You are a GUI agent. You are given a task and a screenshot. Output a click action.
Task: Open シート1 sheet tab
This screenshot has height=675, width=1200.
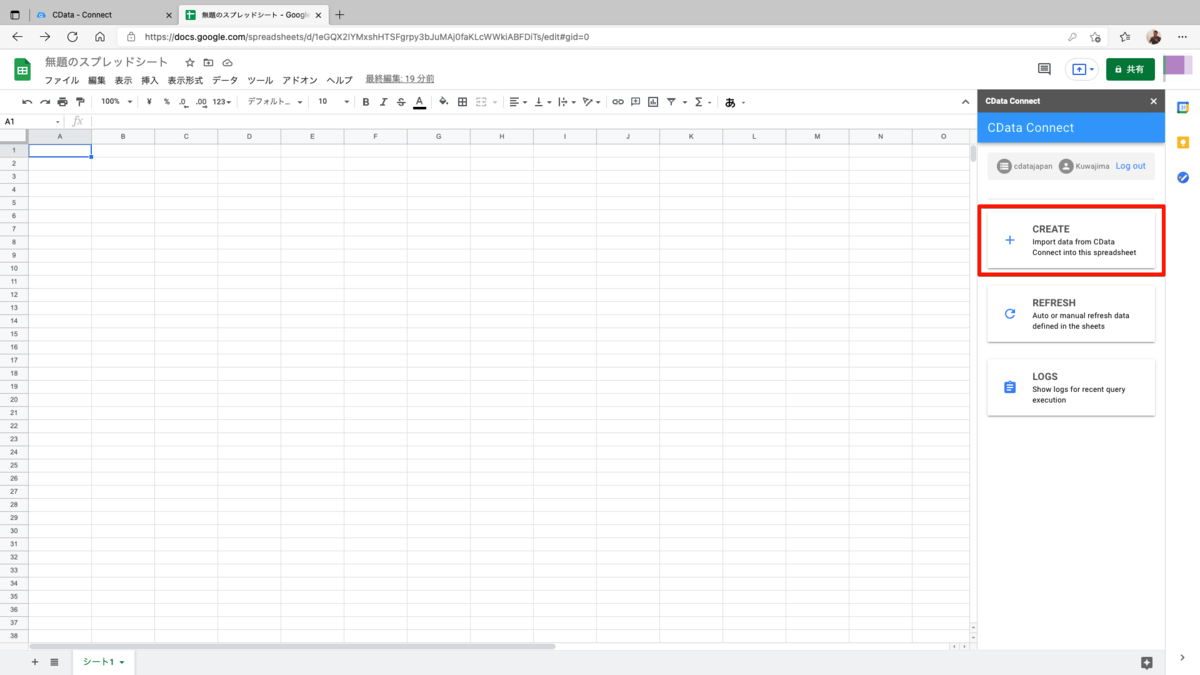click(103, 662)
